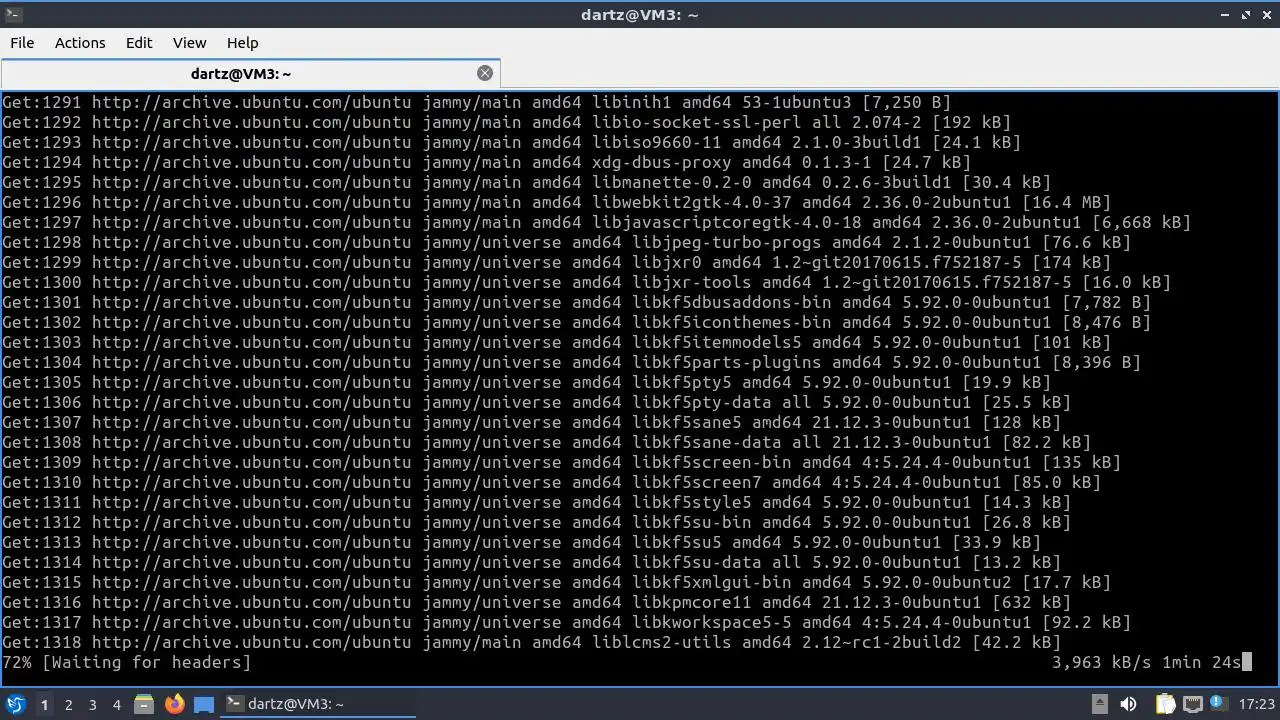The width and height of the screenshot is (1280, 720).
Task: Open the Actions menu
Action: pos(80,42)
